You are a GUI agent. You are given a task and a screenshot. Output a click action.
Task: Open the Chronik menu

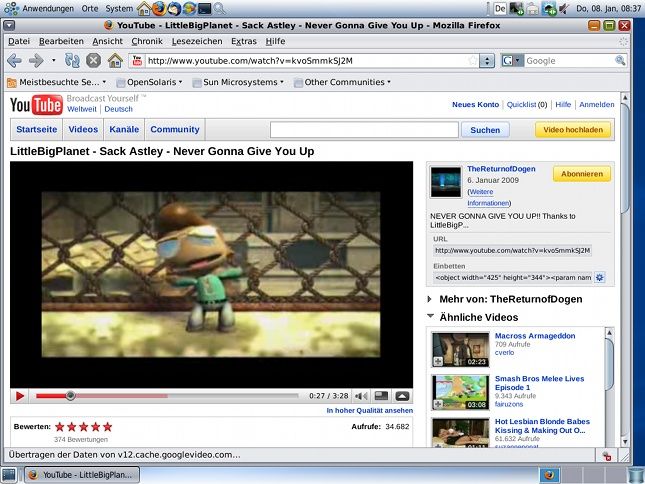(x=147, y=41)
